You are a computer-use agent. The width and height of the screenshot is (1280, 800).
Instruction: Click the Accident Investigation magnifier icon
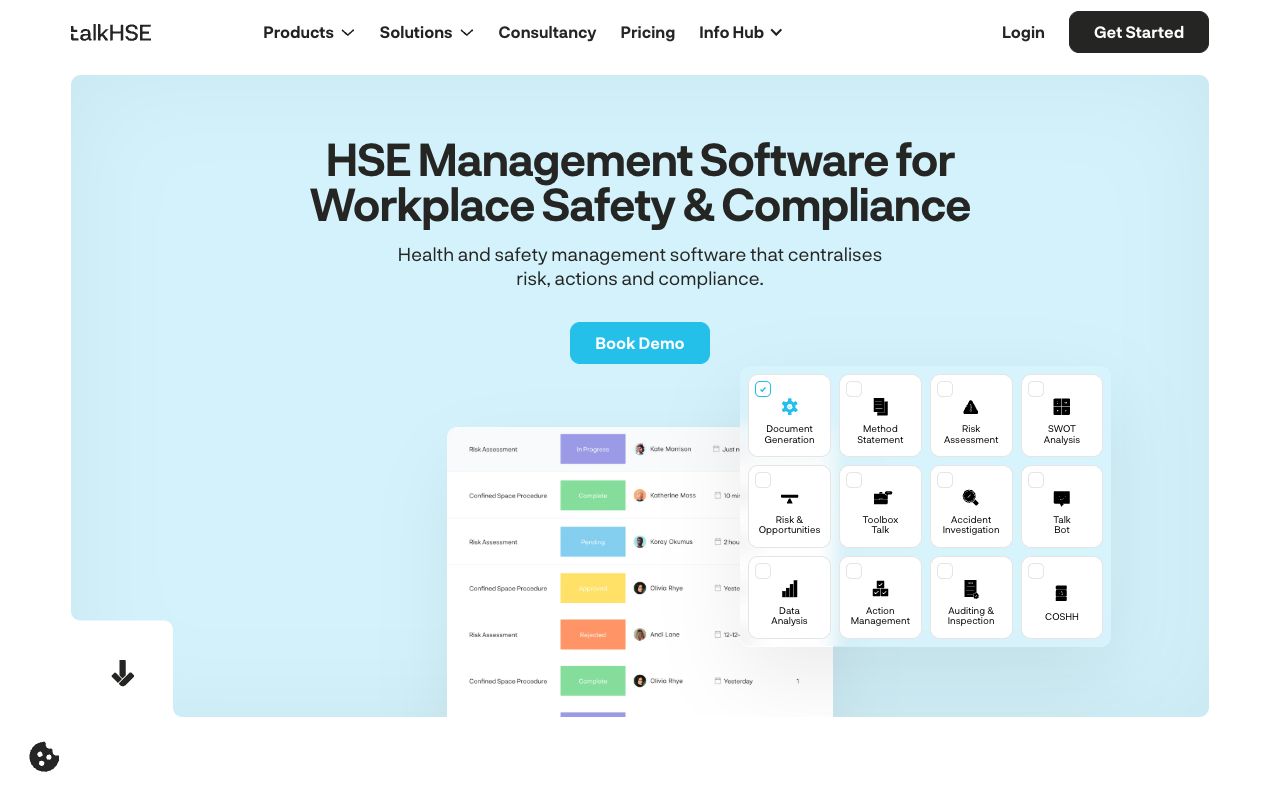[971, 497]
